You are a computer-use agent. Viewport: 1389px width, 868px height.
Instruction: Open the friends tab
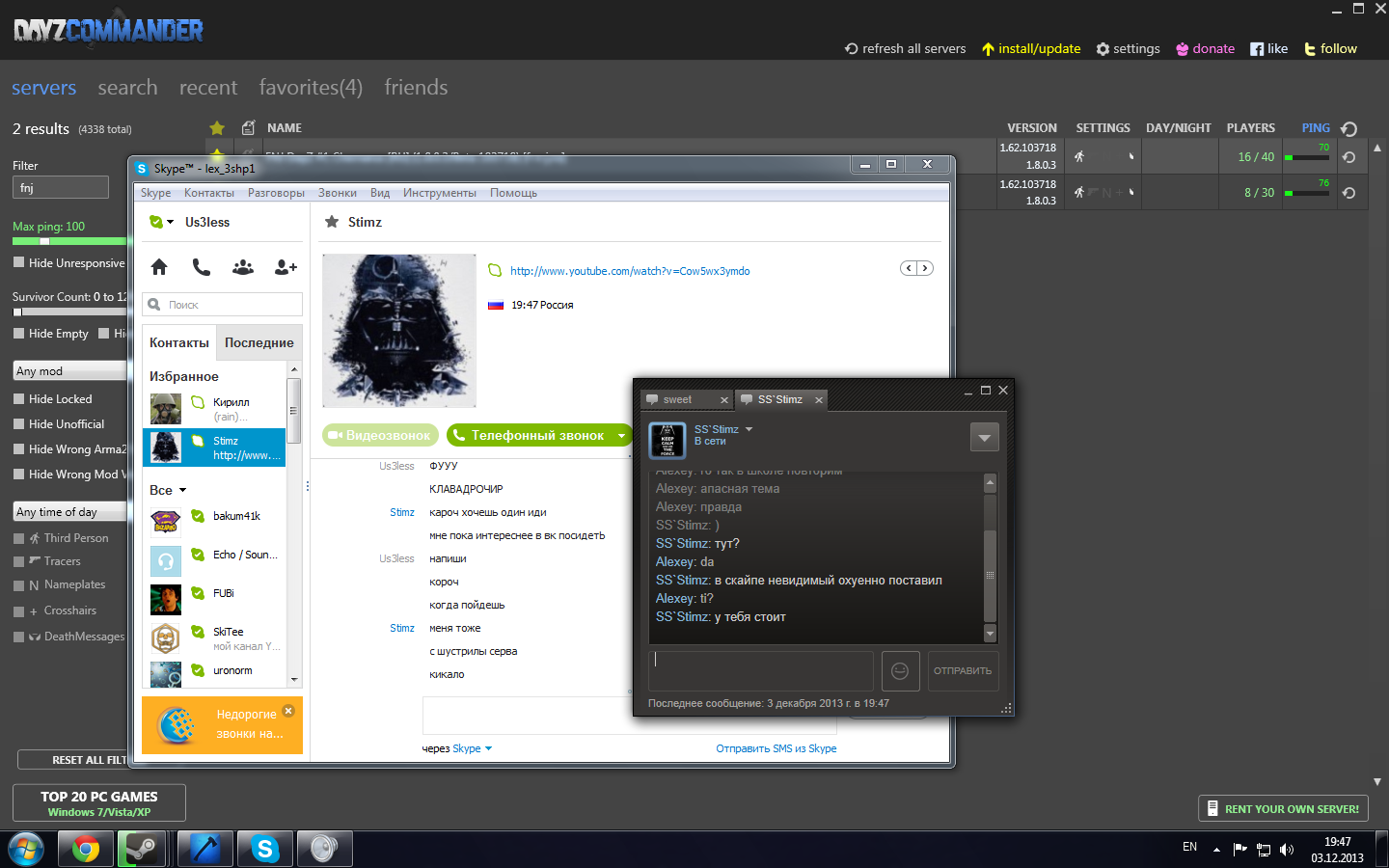tap(416, 88)
